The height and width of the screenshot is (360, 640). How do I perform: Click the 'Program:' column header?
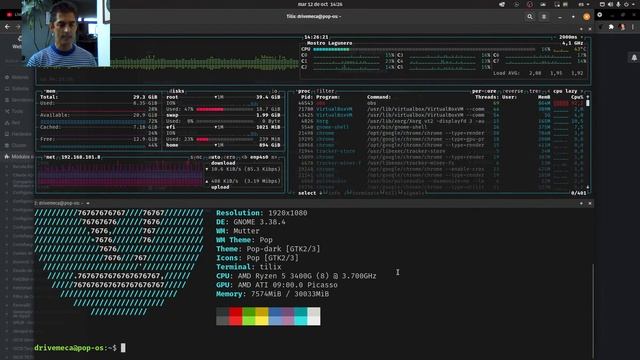(x=328, y=97)
